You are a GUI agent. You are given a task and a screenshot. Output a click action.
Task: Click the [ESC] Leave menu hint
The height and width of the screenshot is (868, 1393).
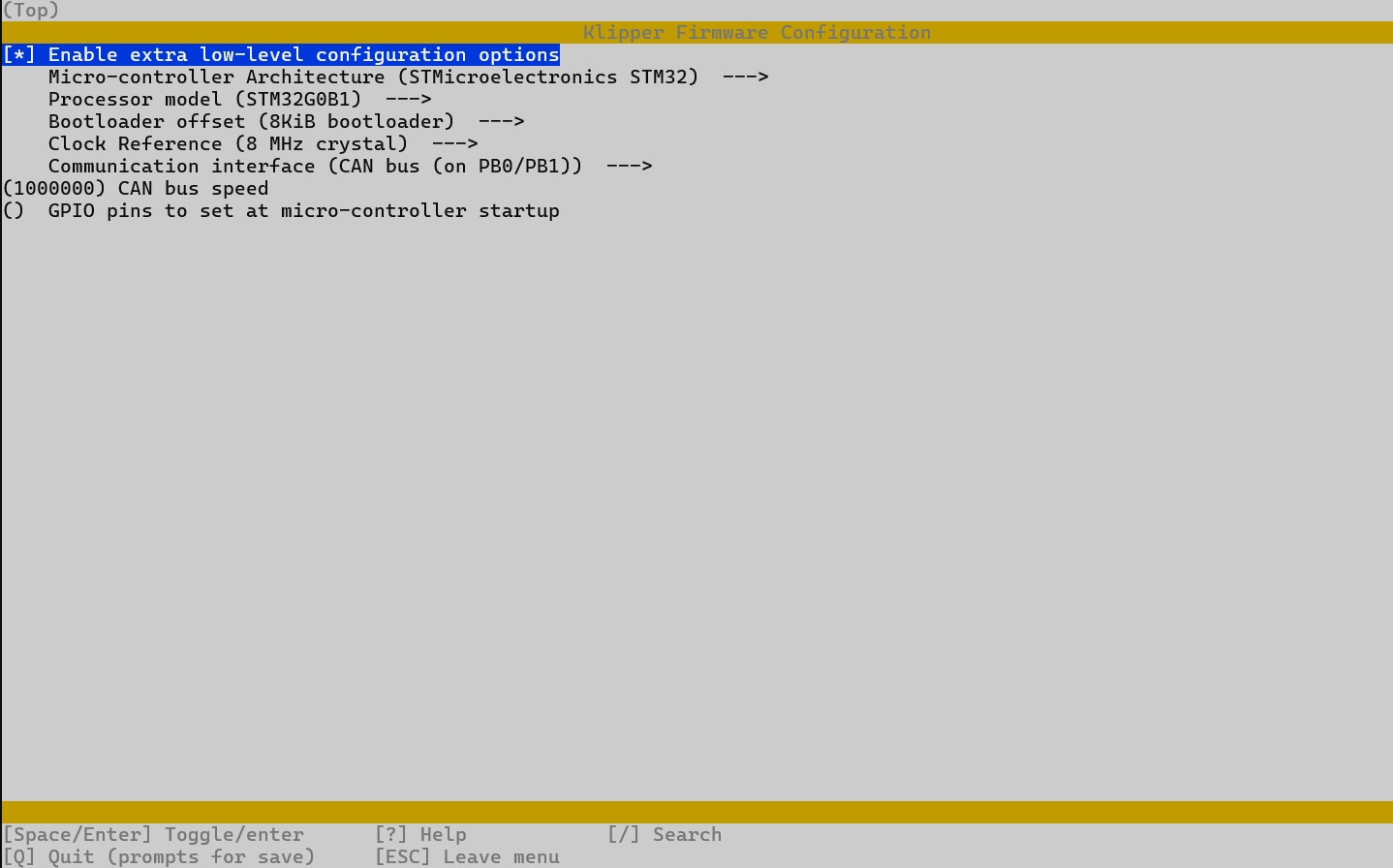click(467, 857)
